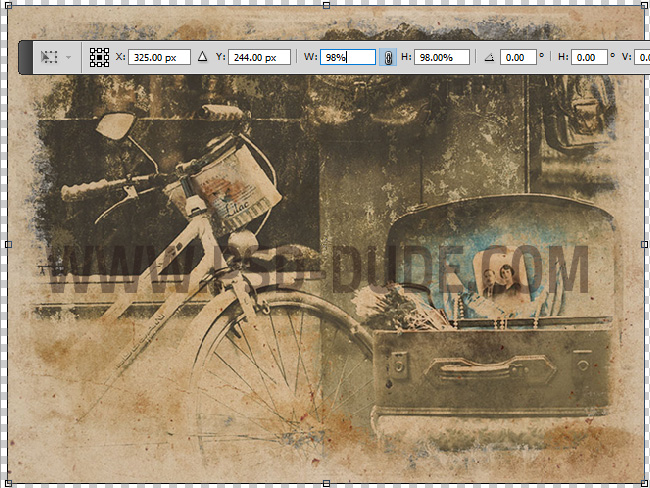Grab the top-center transform handle
This screenshot has width=650, height=488.
[326, 5]
